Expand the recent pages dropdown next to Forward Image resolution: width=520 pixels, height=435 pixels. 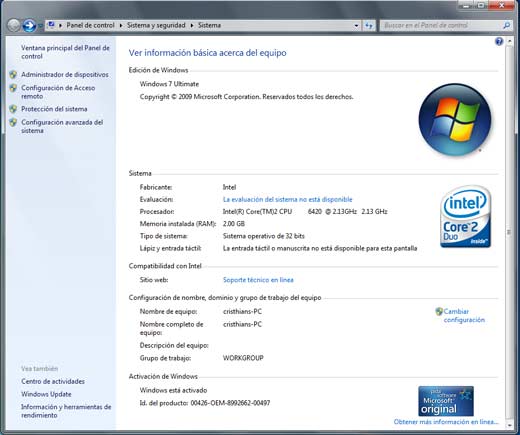click(x=40, y=25)
